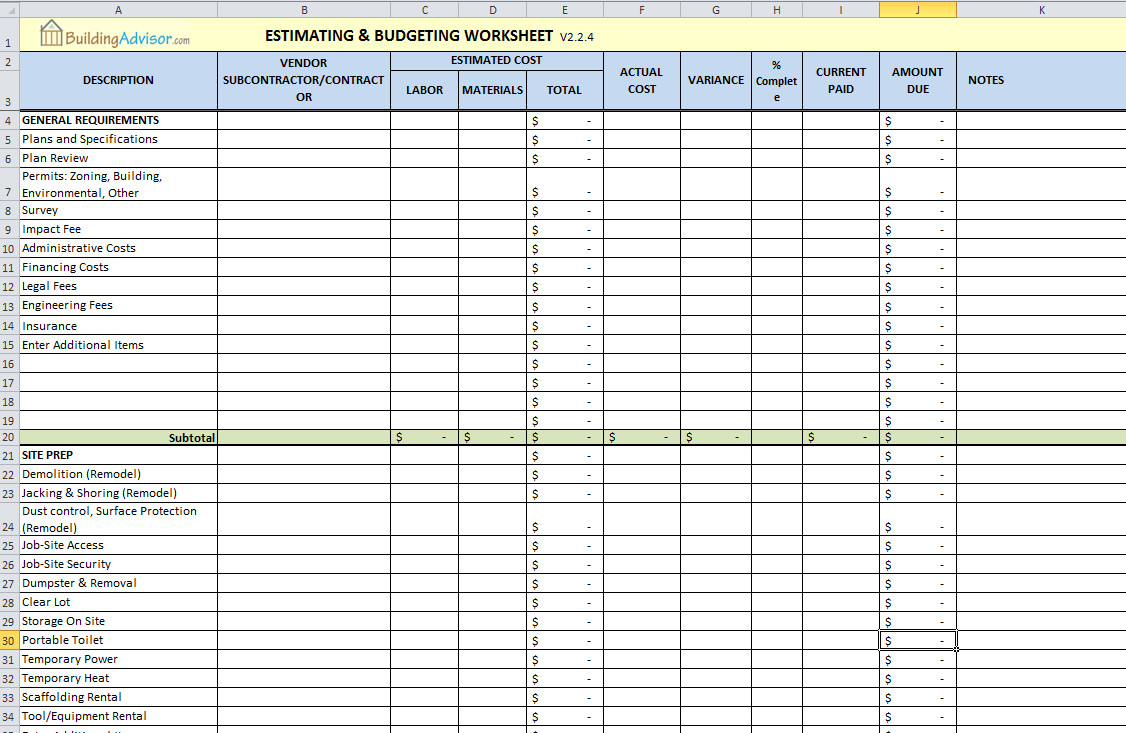Screen dimensions: 1126x733
Task: Select the Scaffolding Rental cell
Action: tap(118, 697)
